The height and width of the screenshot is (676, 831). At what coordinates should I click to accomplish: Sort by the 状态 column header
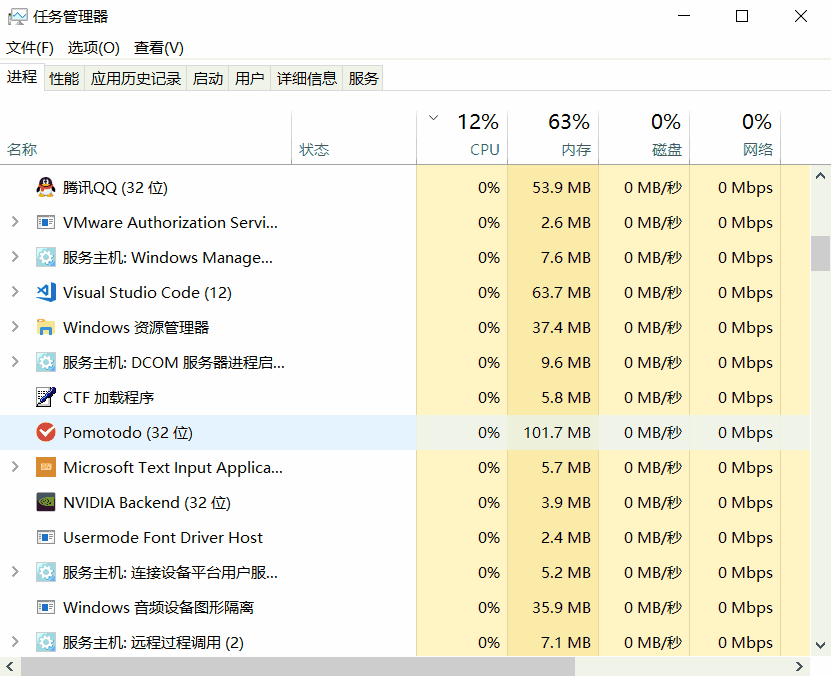(354, 138)
